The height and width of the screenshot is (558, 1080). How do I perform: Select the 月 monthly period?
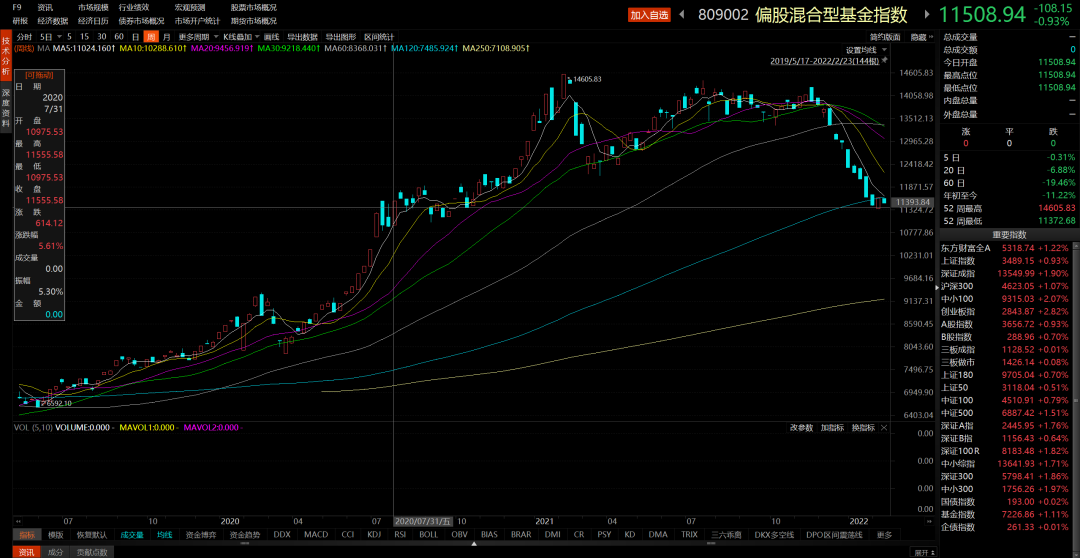tap(166, 37)
